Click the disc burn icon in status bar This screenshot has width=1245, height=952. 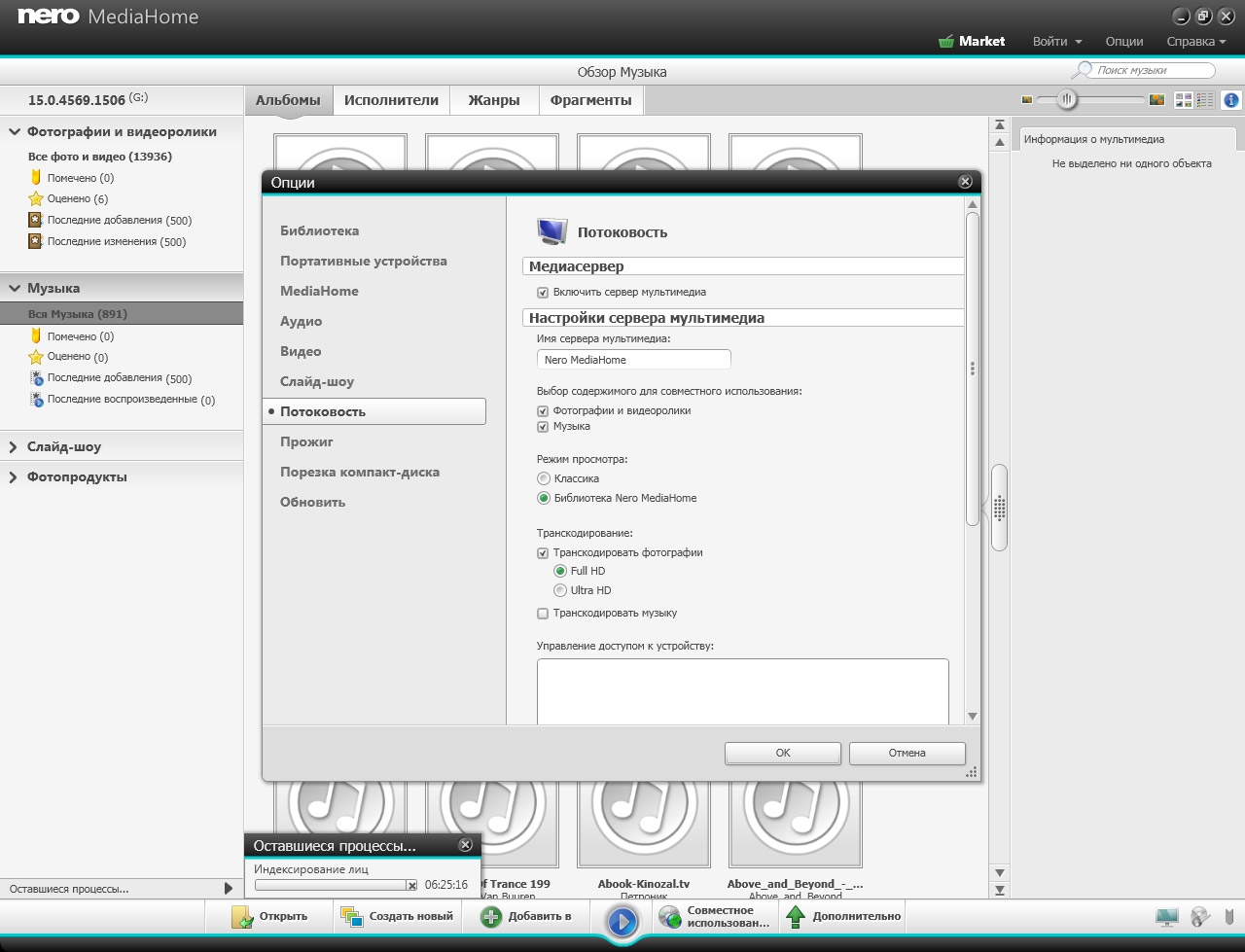[x=1200, y=916]
